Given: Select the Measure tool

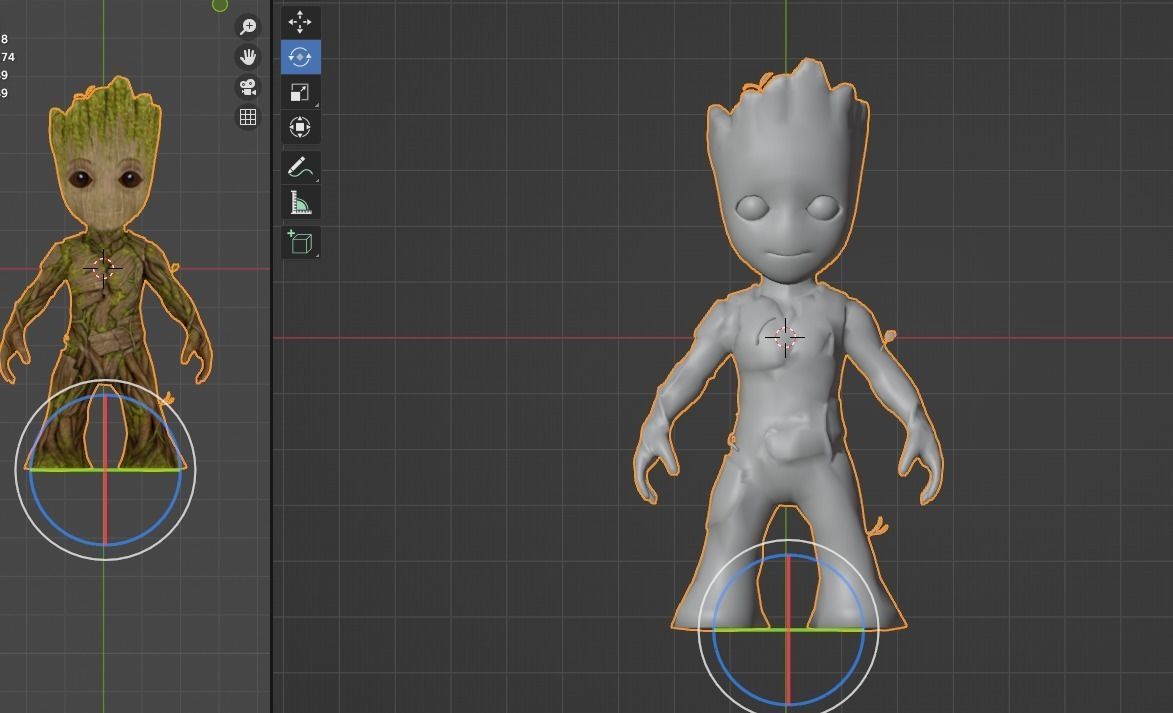Looking at the screenshot, I should pos(300,203).
